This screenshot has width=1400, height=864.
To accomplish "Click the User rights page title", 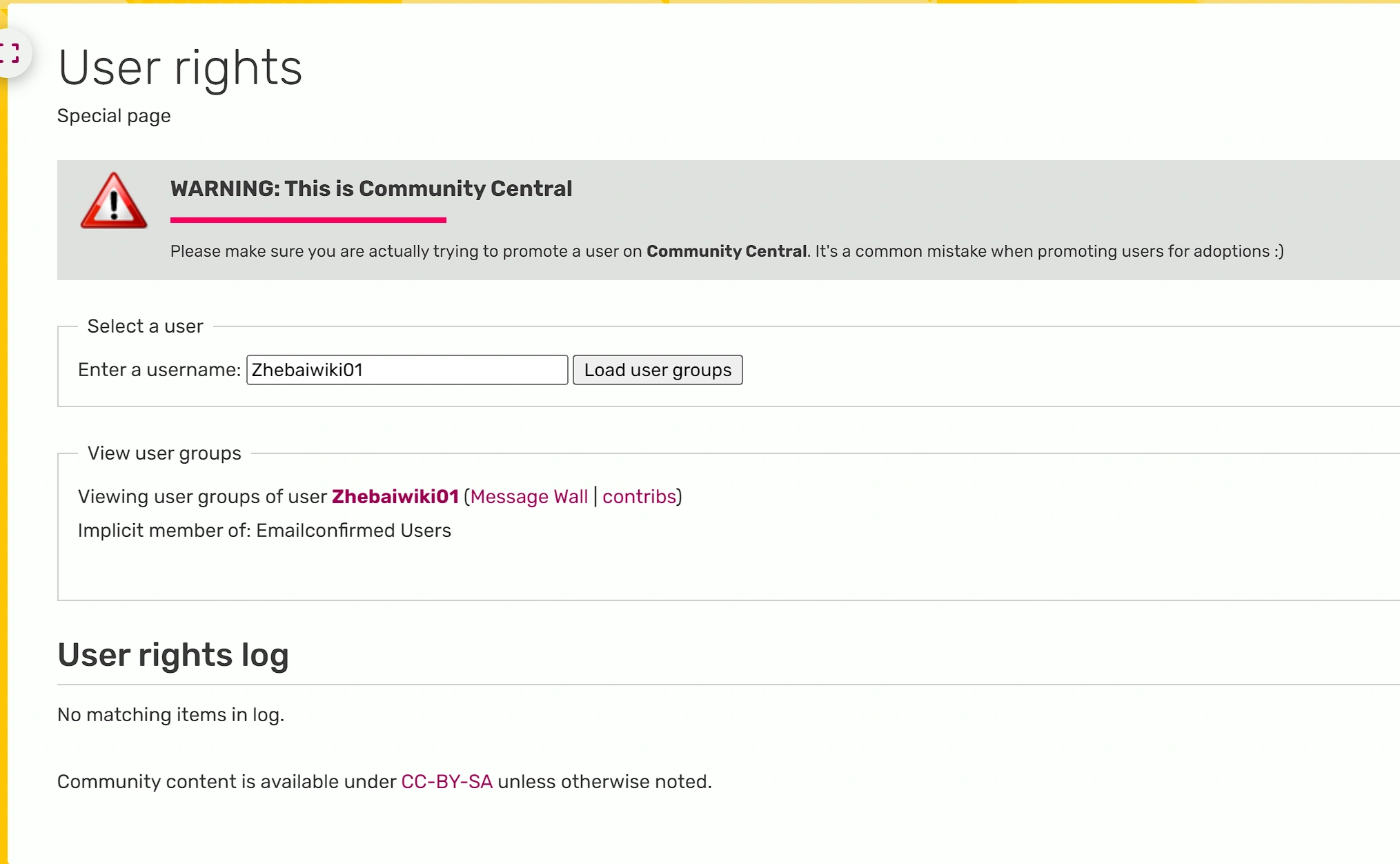I will coord(180,68).
